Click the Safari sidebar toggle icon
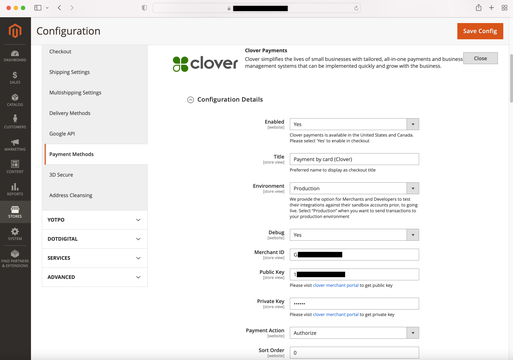513x360 pixels. tap(38, 8)
